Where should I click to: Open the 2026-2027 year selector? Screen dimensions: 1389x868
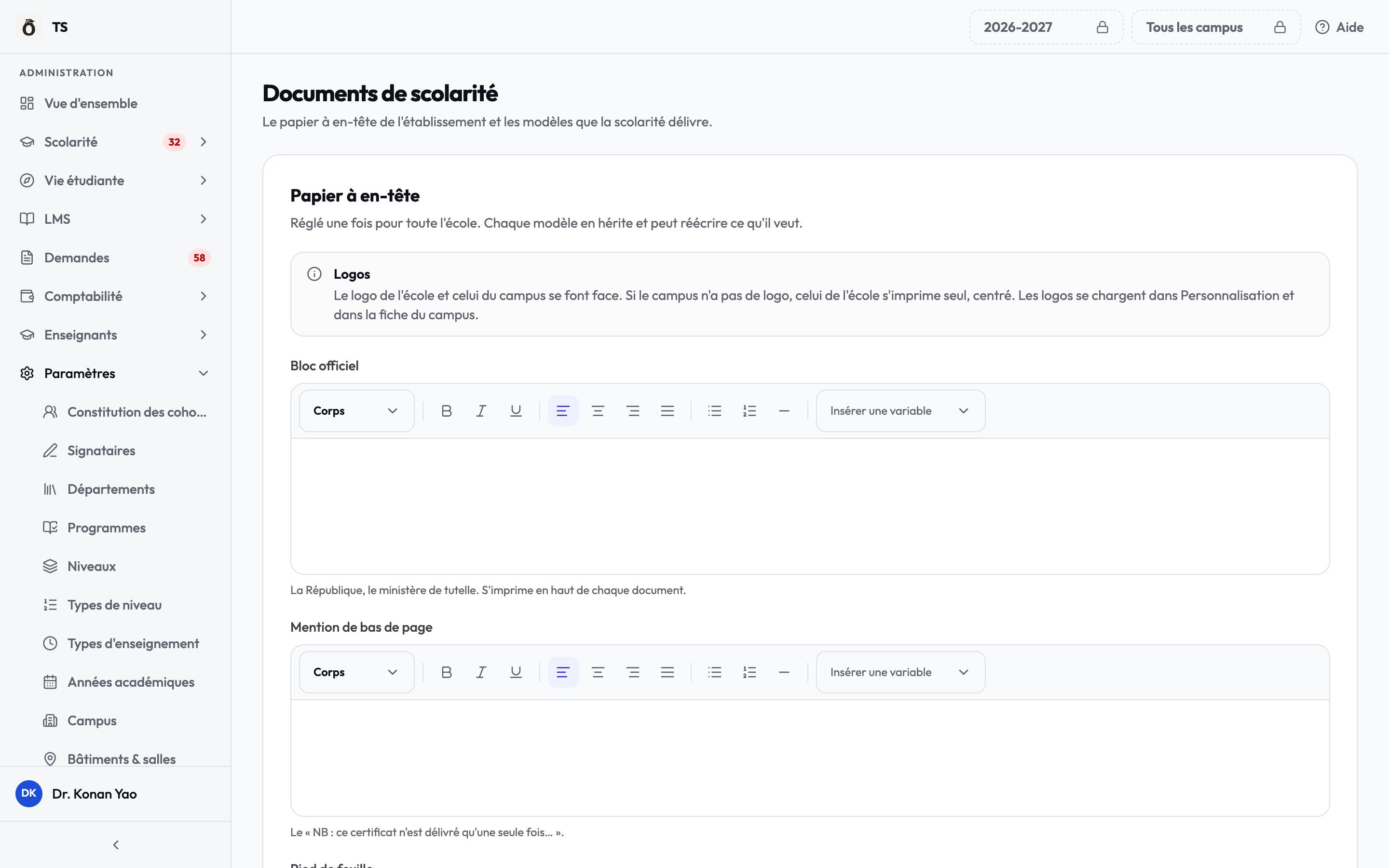tap(1047, 27)
